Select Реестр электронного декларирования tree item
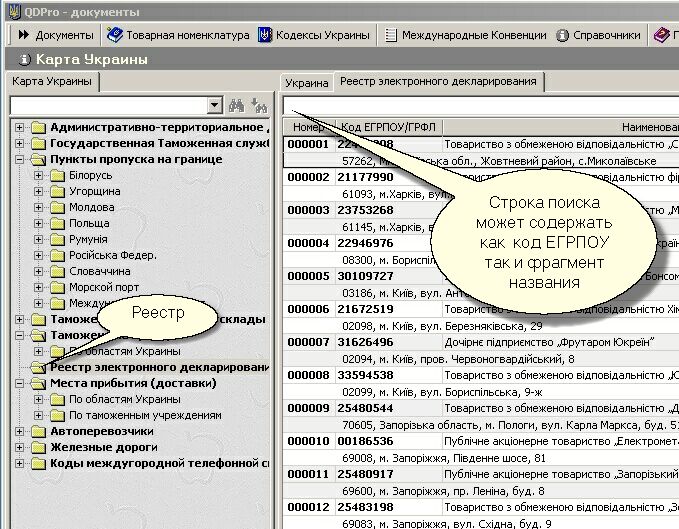Screen dimensions: 679x529 tap(159, 368)
